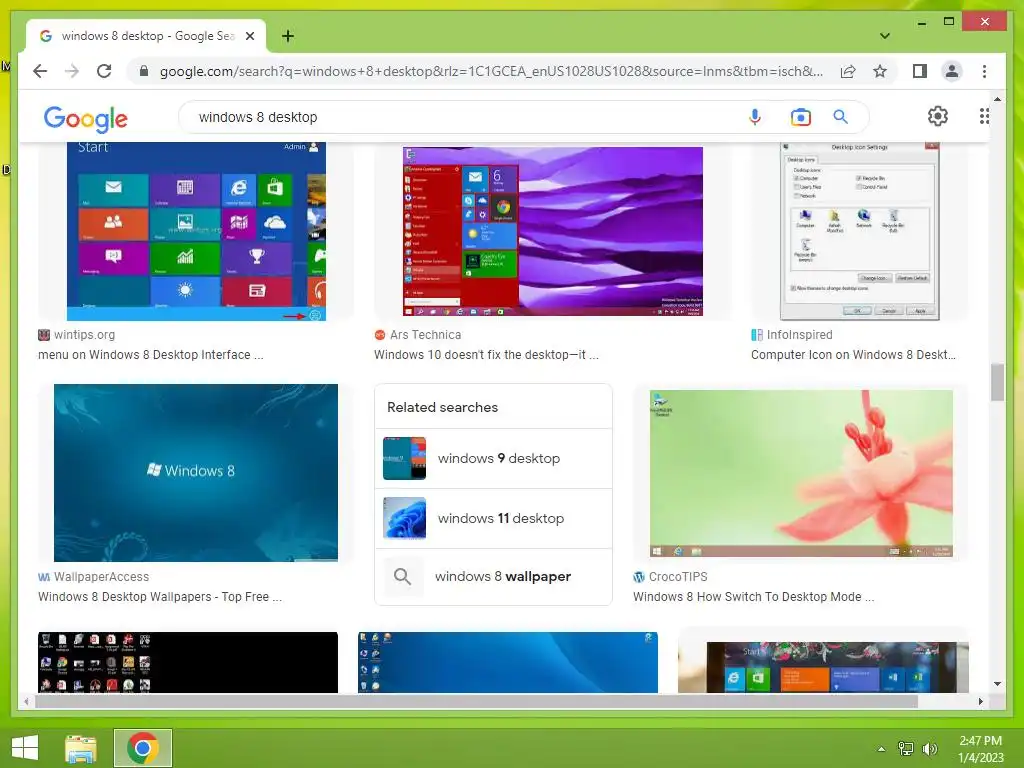Image resolution: width=1024 pixels, height=768 pixels.
Task: Click the address bar URL
Action: pos(491,71)
